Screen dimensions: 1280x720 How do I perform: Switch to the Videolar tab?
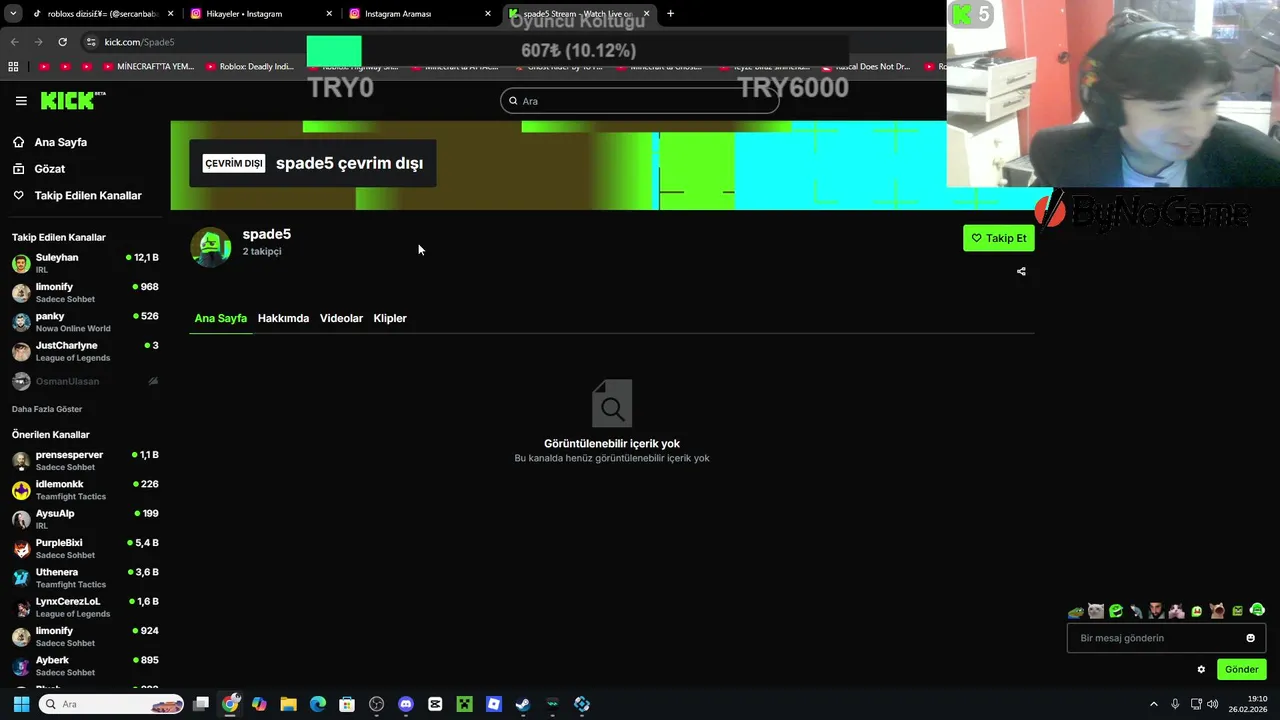341,318
